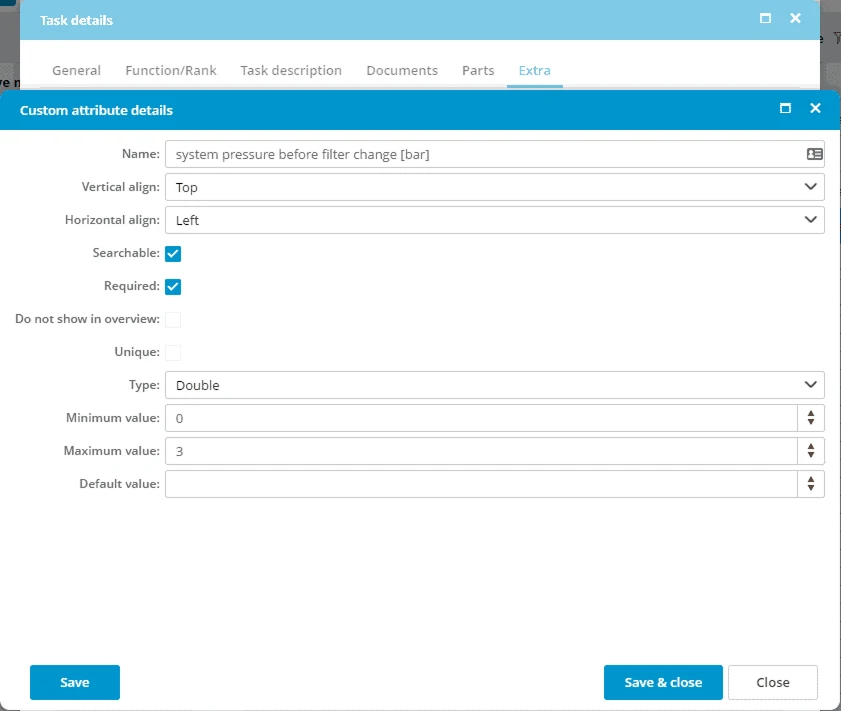Screen dimensions: 841x711
Task: Enable Do not show in overview
Action: (x=173, y=320)
